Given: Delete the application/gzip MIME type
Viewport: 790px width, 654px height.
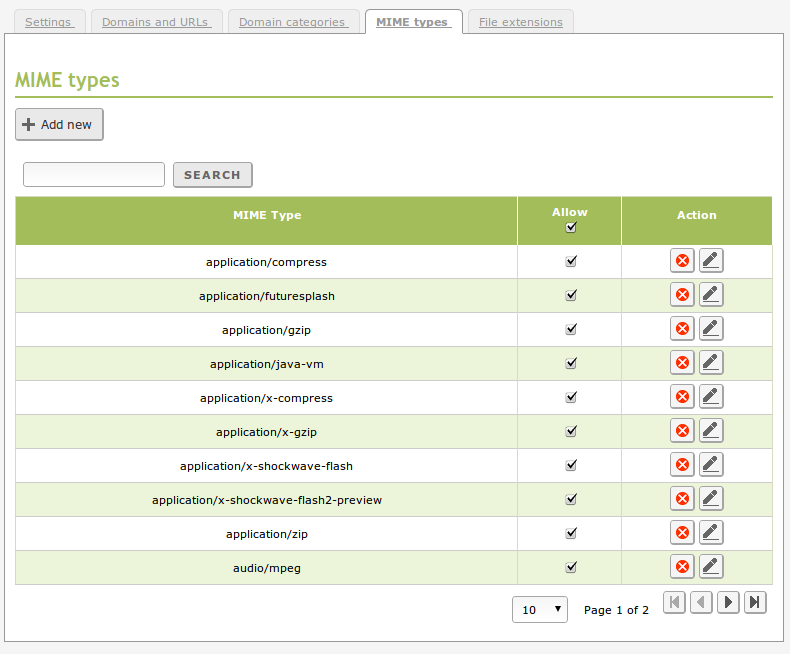Looking at the screenshot, I should coord(682,329).
